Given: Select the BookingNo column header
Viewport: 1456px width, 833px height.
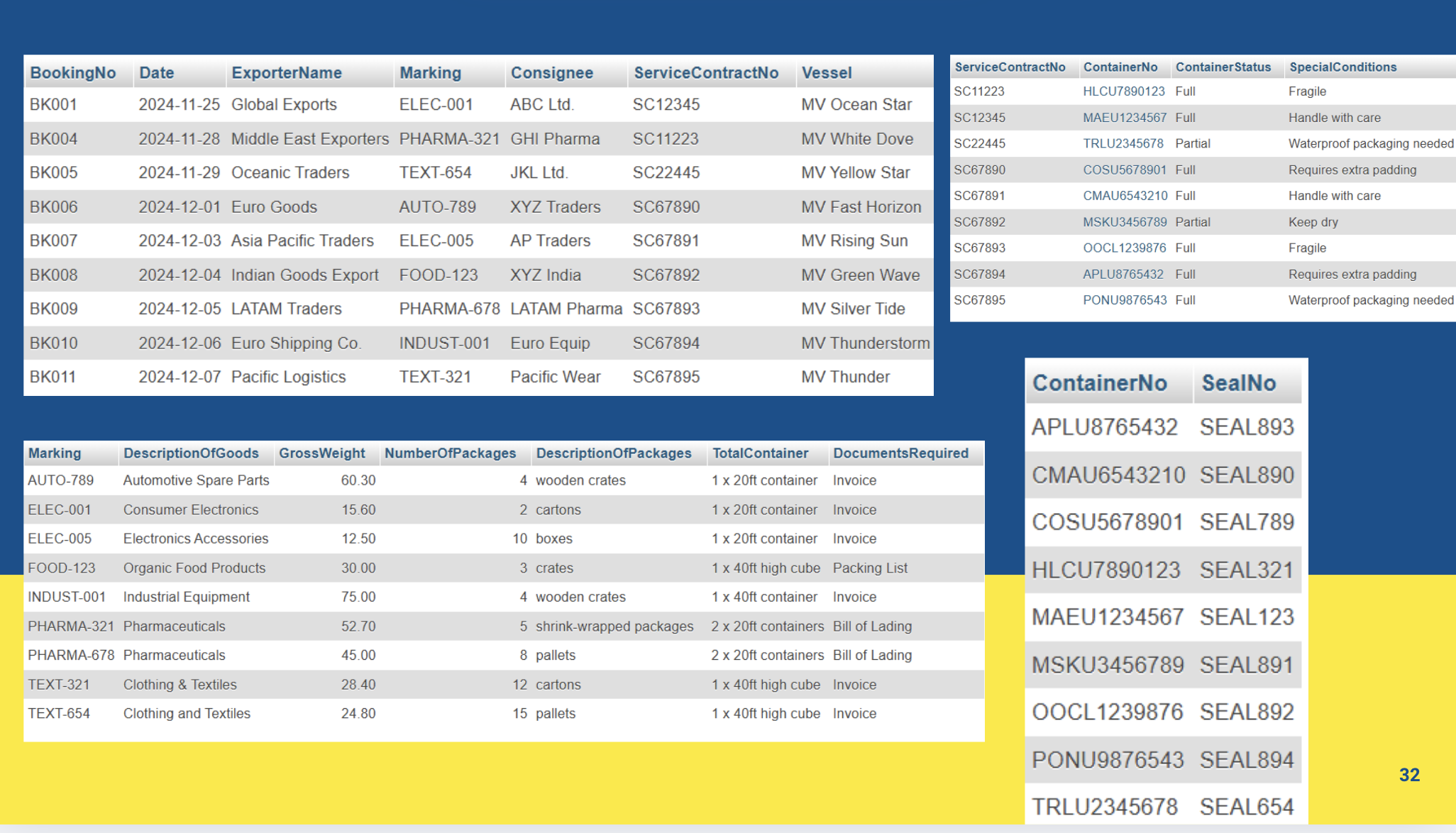Looking at the screenshot, I should coord(73,72).
